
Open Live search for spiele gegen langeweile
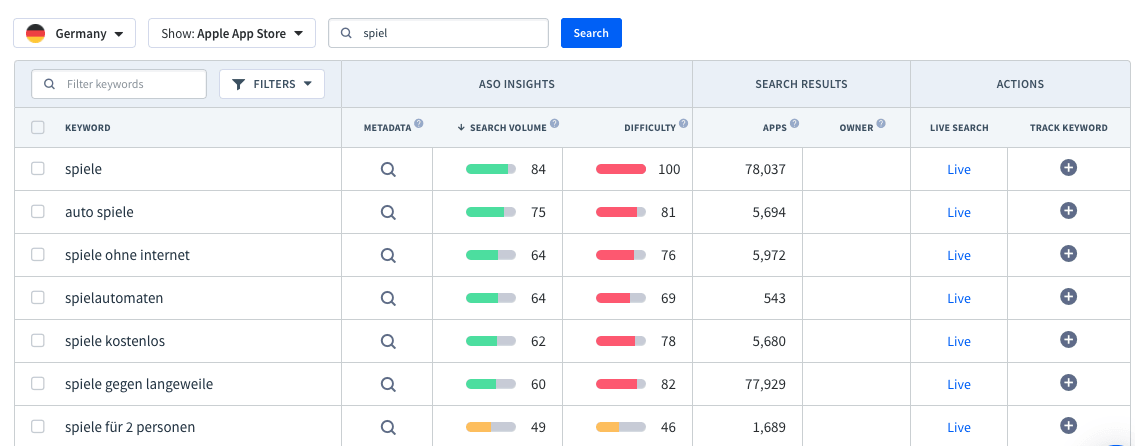tap(958, 384)
